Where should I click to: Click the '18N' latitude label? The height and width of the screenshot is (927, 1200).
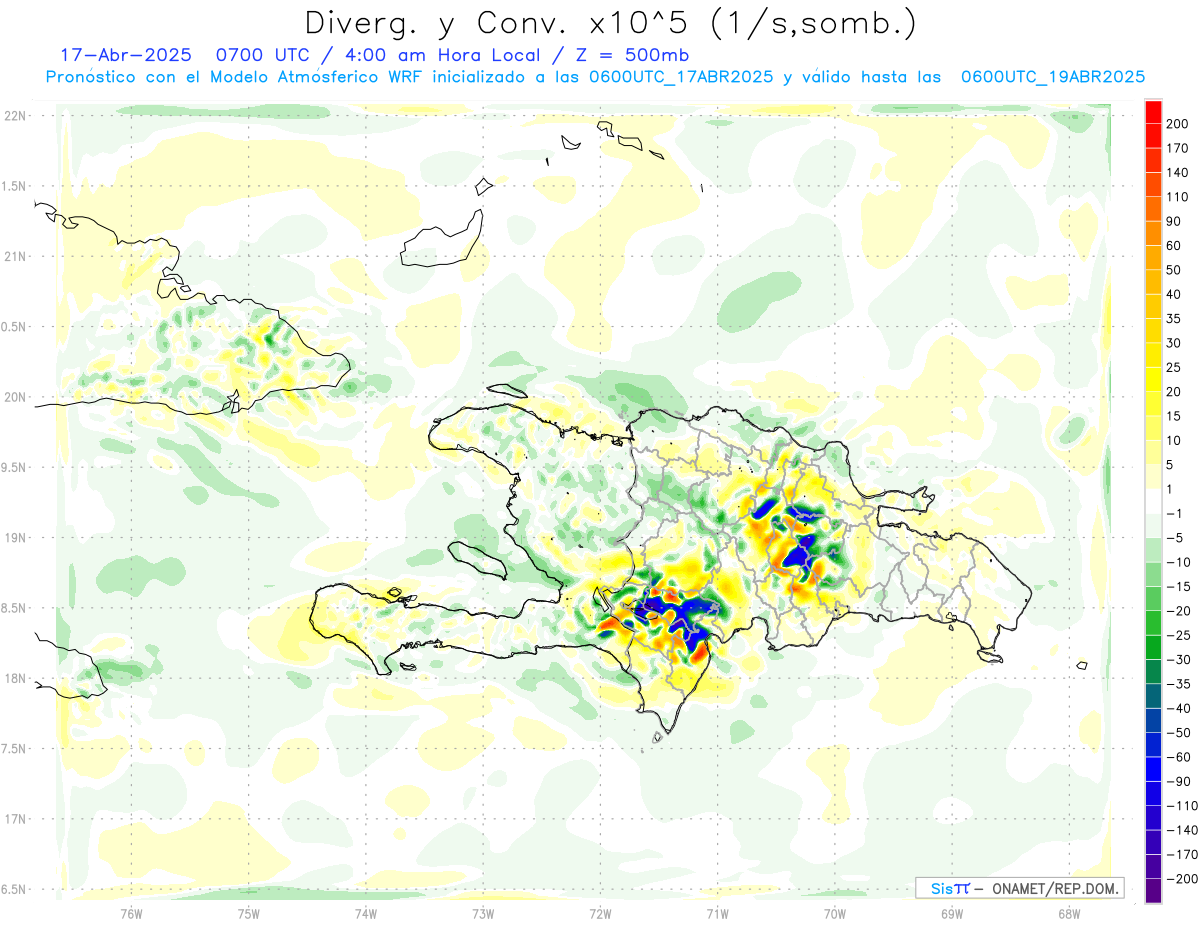(x=15, y=678)
